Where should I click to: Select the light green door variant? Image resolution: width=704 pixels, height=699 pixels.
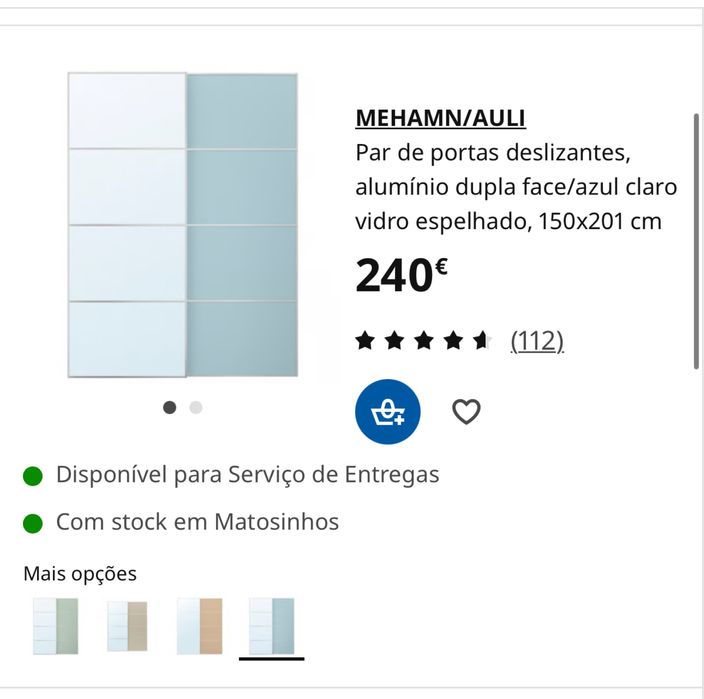point(55,626)
